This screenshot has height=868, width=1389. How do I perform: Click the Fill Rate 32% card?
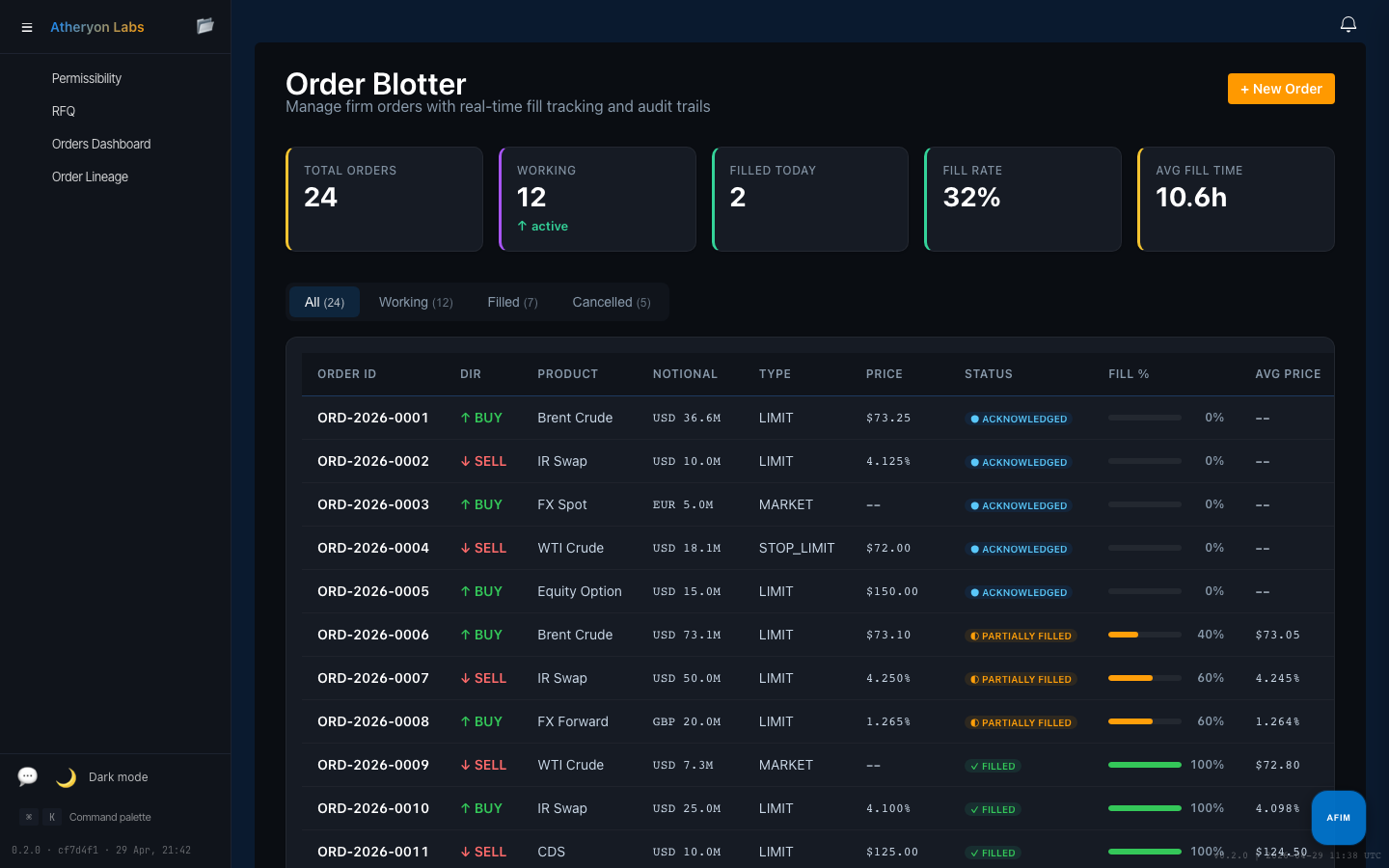pos(1022,199)
